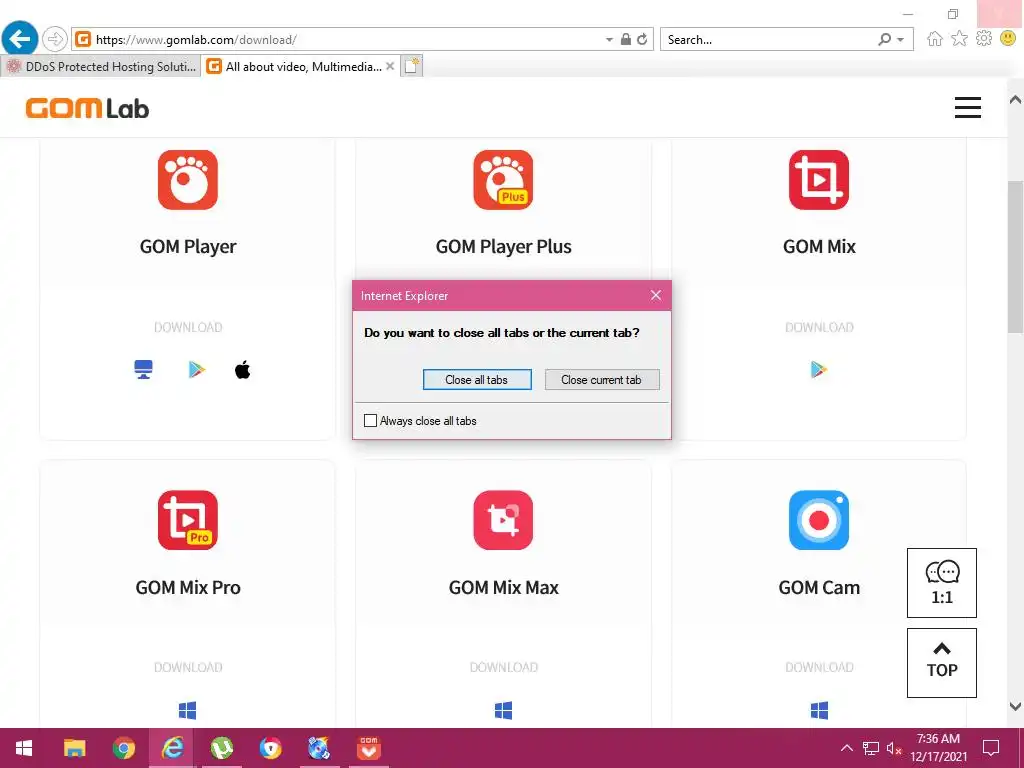Select the Google Play icon under GOM Player
Image resolution: width=1024 pixels, height=768 pixels.
tap(197, 370)
